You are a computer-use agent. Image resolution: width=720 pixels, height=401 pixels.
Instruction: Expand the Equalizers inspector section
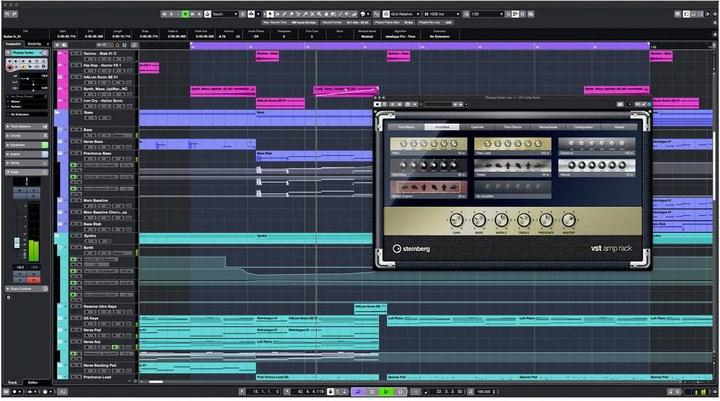[27, 145]
